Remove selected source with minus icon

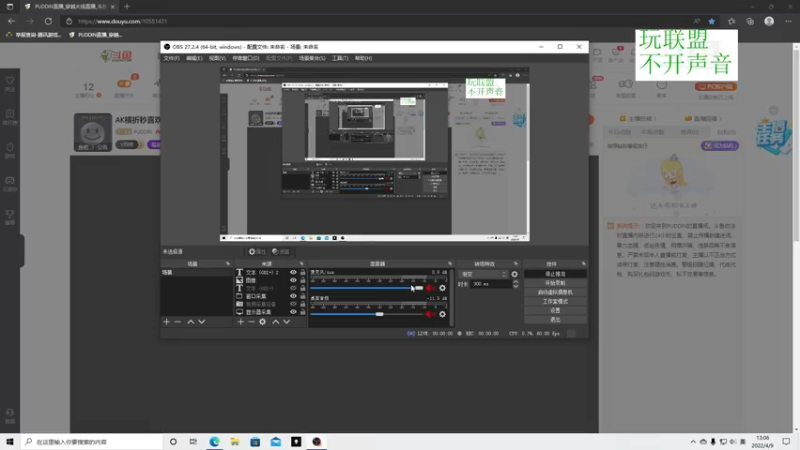coord(252,322)
